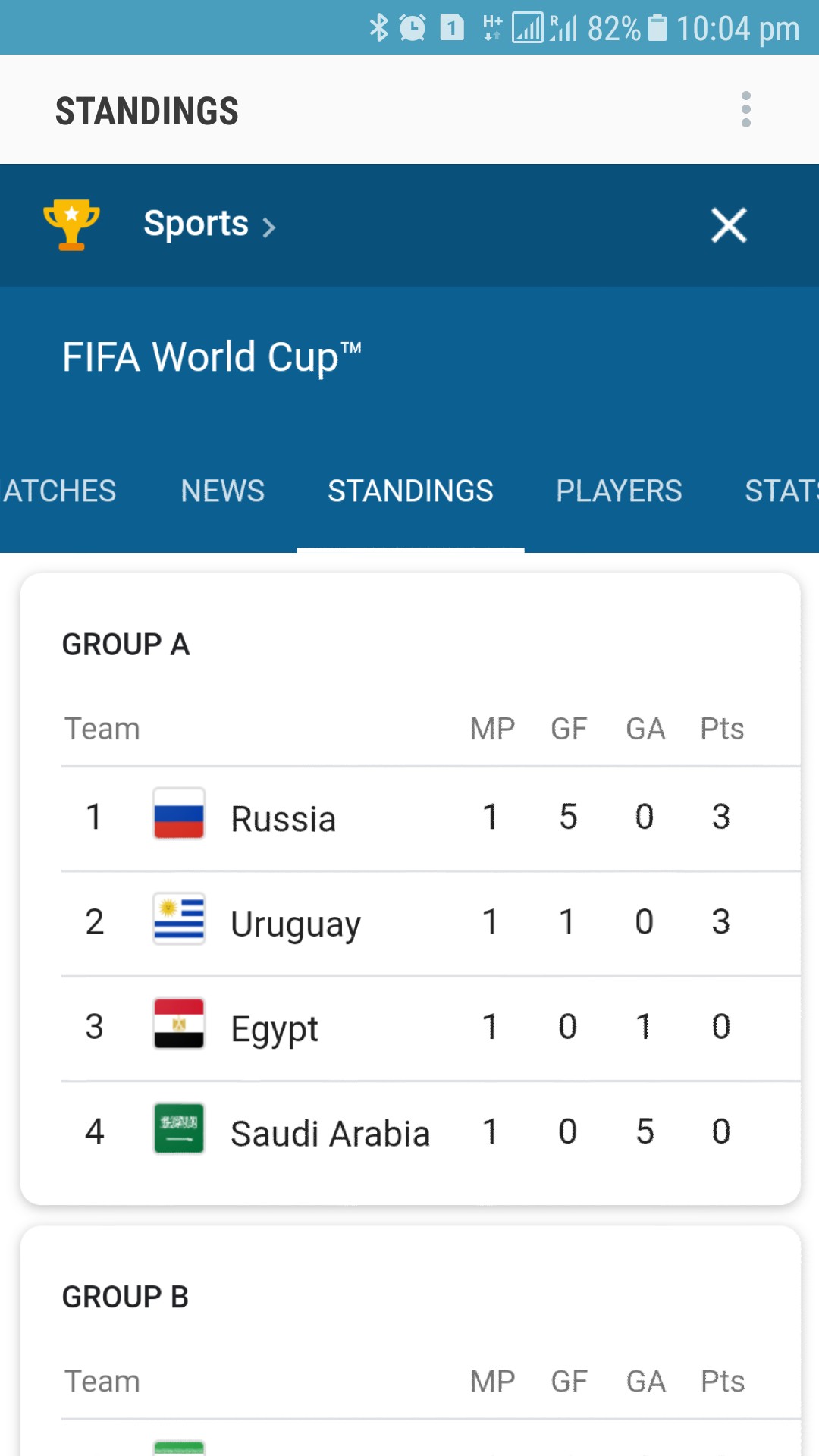Tap the Saudi Arabia team name
Viewport: 819px width, 1456px height.
point(330,1134)
